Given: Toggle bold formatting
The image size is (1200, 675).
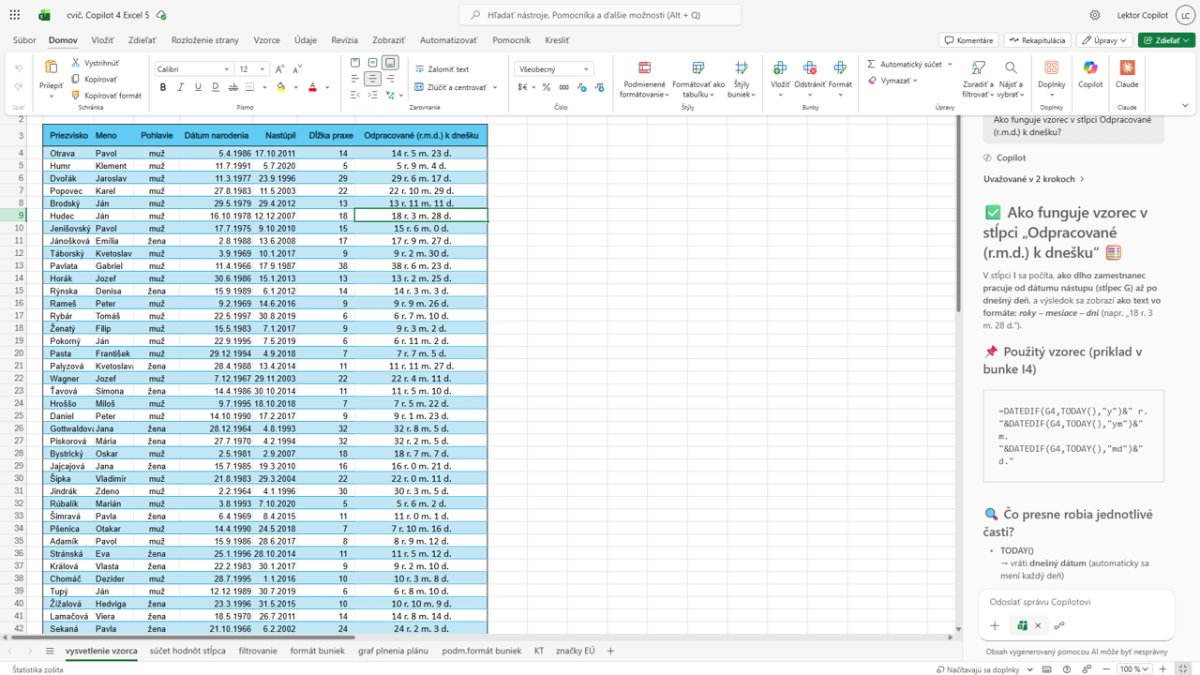Looking at the screenshot, I should point(163,87).
